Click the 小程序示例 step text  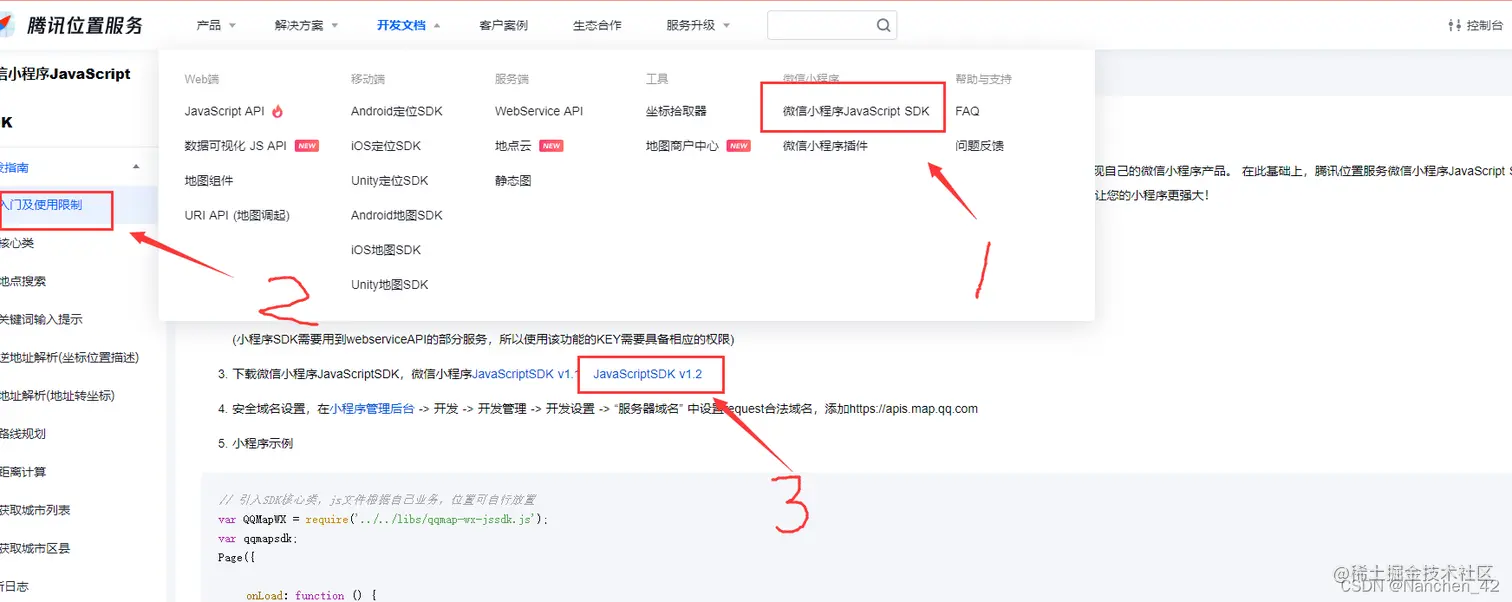pos(263,443)
